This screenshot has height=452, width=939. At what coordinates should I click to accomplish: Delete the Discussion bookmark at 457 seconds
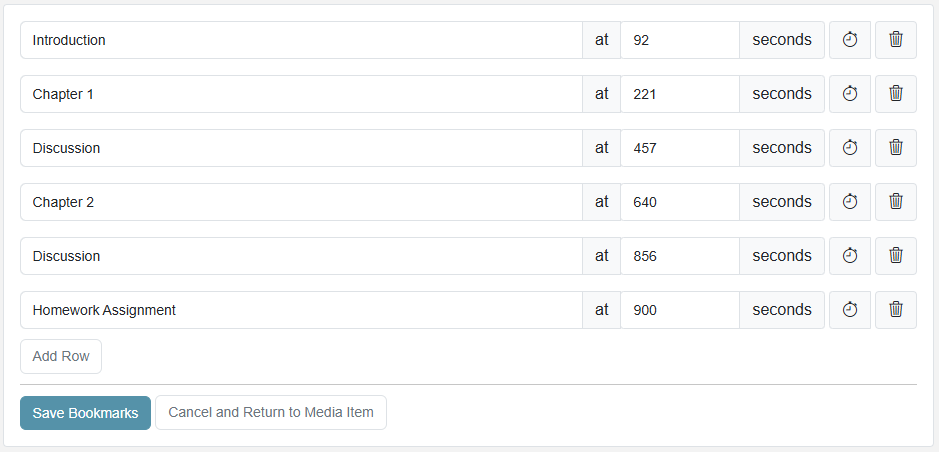(896, 148)
